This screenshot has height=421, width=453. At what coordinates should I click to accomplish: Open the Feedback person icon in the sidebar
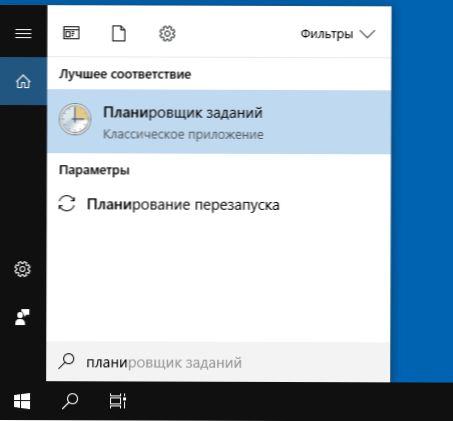22,317
